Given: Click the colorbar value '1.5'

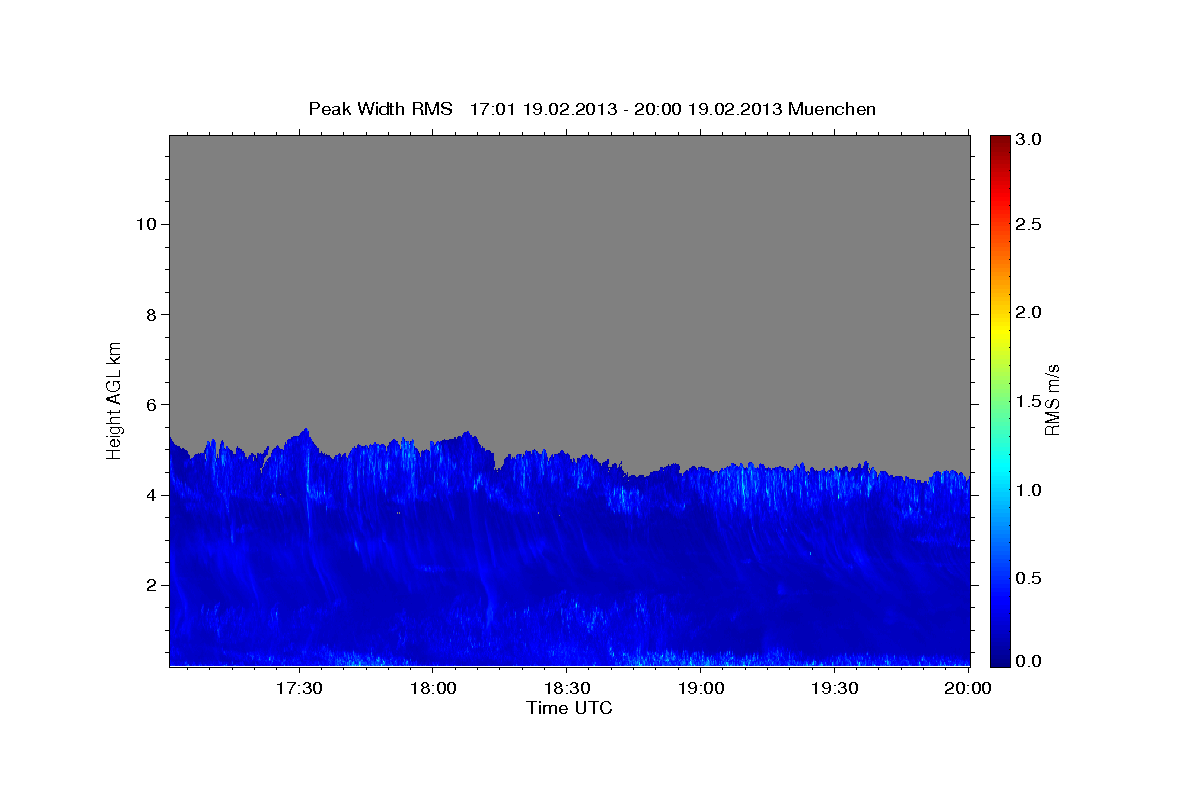Looking at the screenshot, I should 1029,402.
